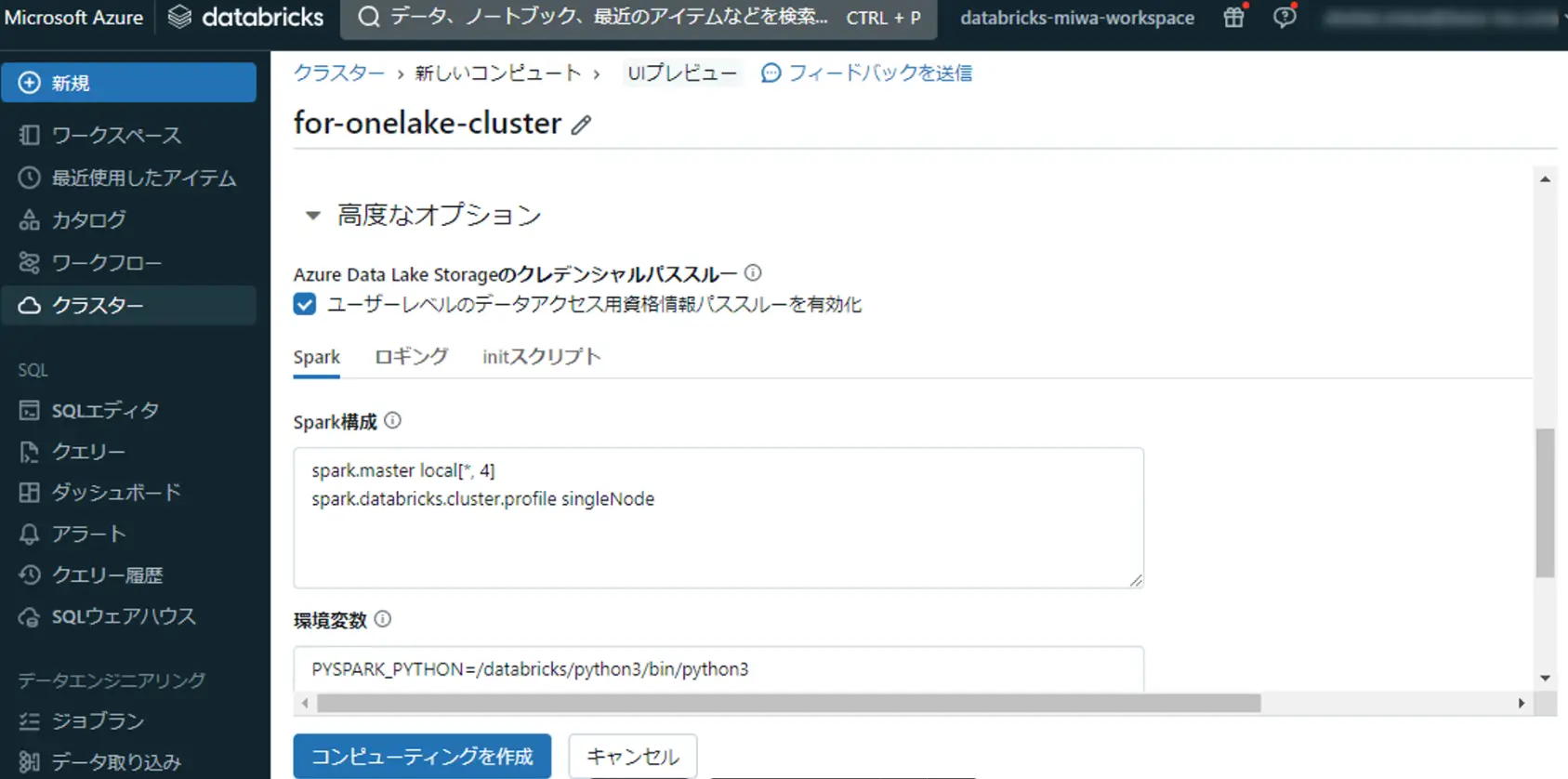Viewport: 1568px width, 779px height.
Task: Click the キャンセル button
Action: point(633,757)
